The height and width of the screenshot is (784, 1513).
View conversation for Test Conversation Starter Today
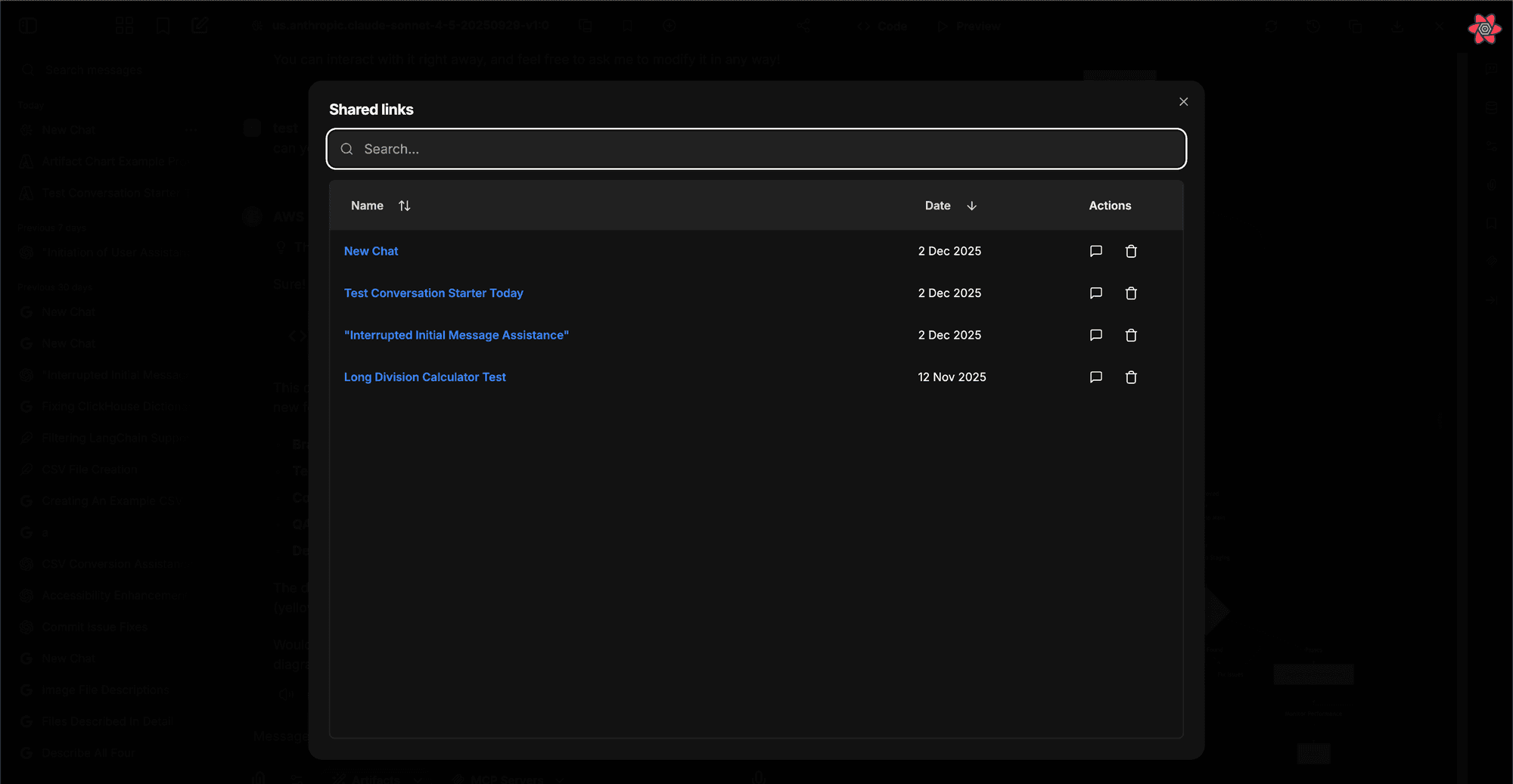(1095, 293)
